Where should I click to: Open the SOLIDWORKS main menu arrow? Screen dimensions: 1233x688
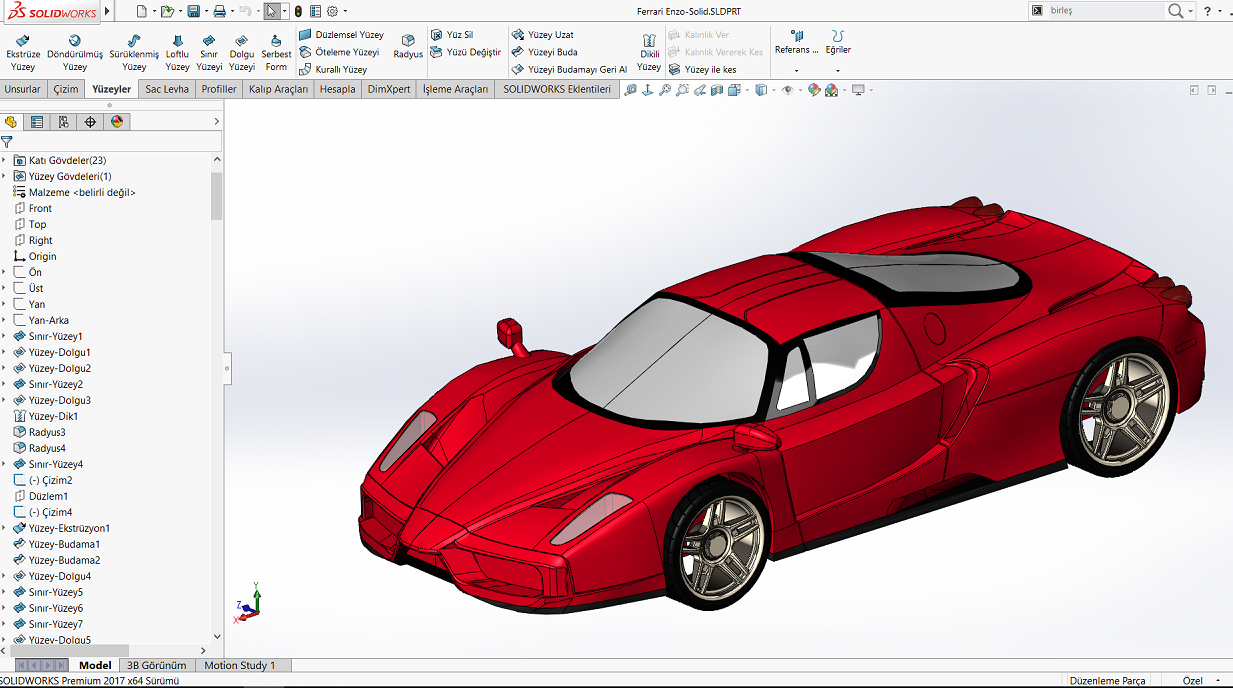107,11
